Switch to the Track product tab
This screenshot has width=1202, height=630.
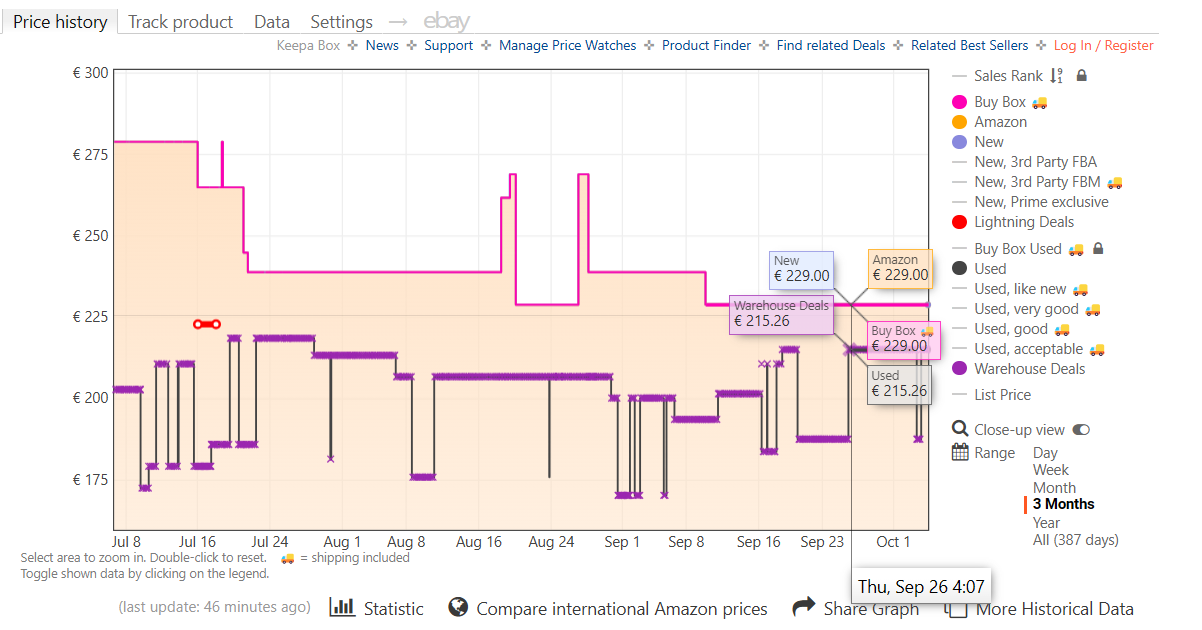[x=181, y=22]
